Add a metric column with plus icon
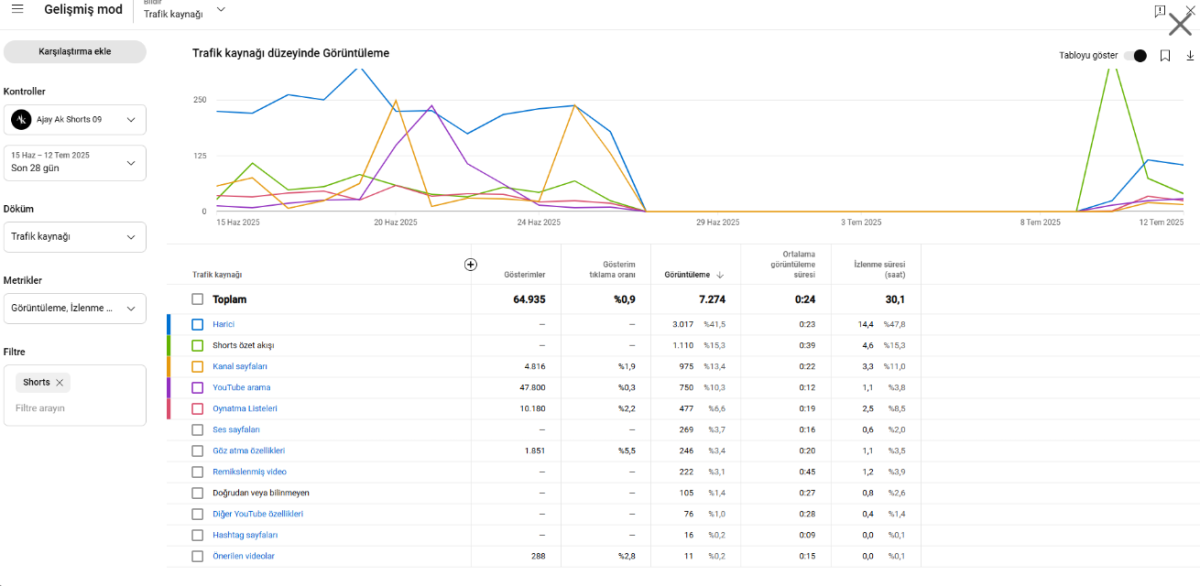Viewport: 1200px width, 586px height. click(x=471, y=264)
